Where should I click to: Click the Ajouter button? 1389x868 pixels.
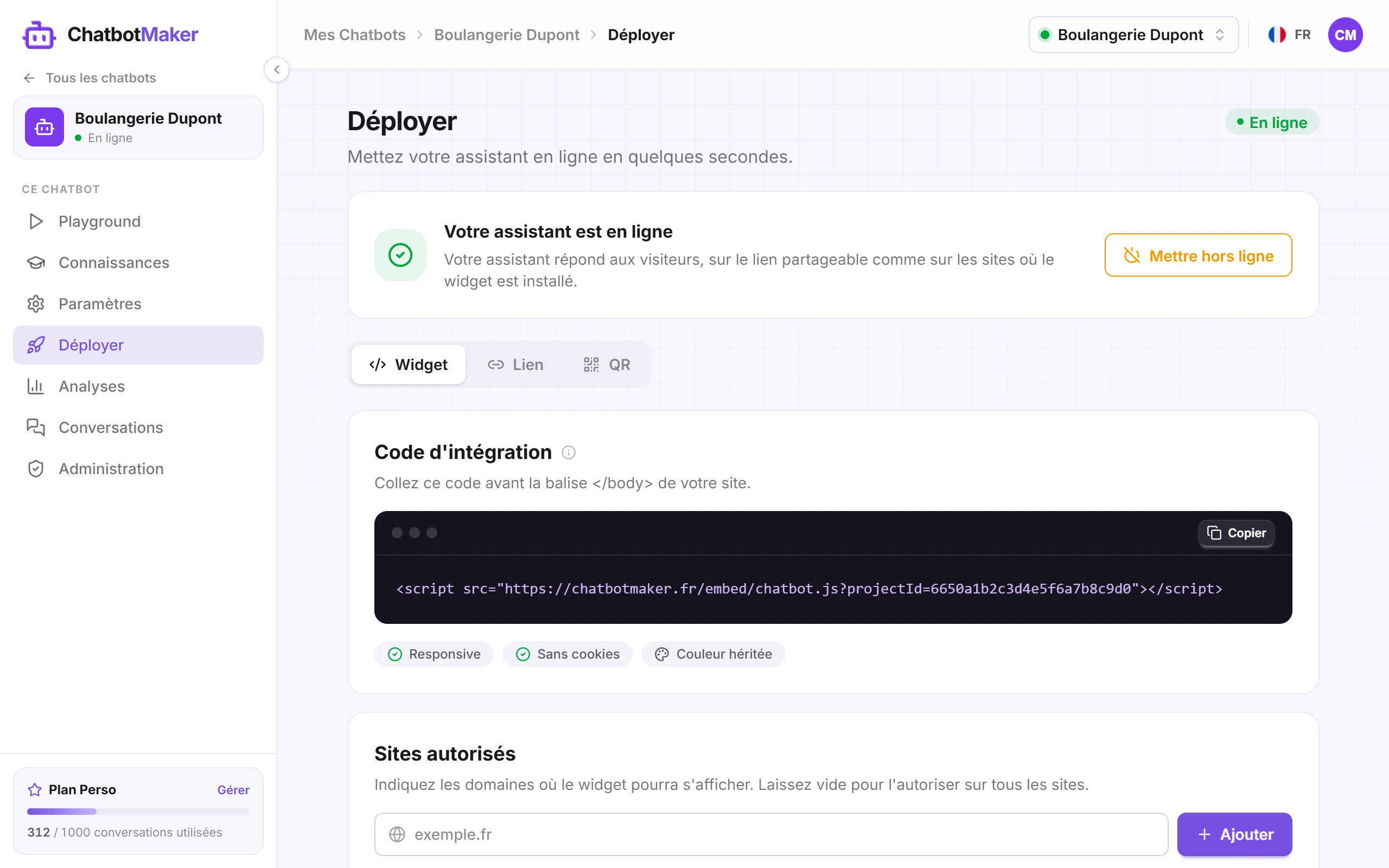point(1234,834)
